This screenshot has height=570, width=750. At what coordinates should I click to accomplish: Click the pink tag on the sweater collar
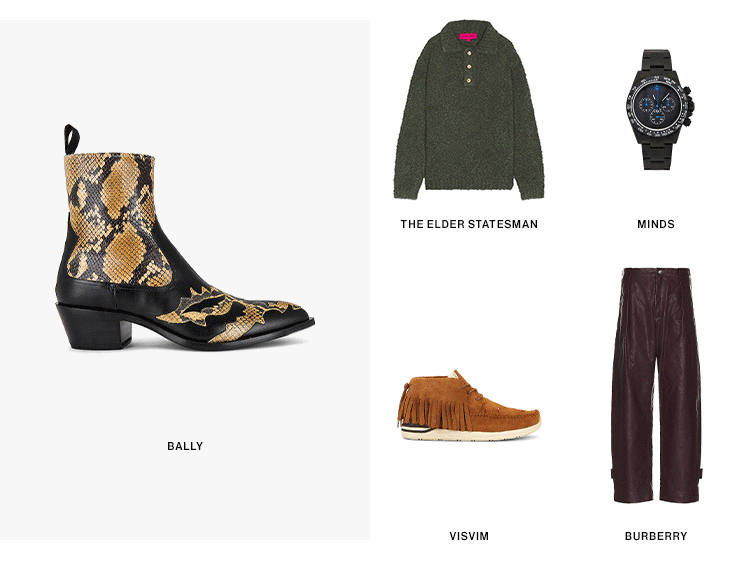click(468, 36)
